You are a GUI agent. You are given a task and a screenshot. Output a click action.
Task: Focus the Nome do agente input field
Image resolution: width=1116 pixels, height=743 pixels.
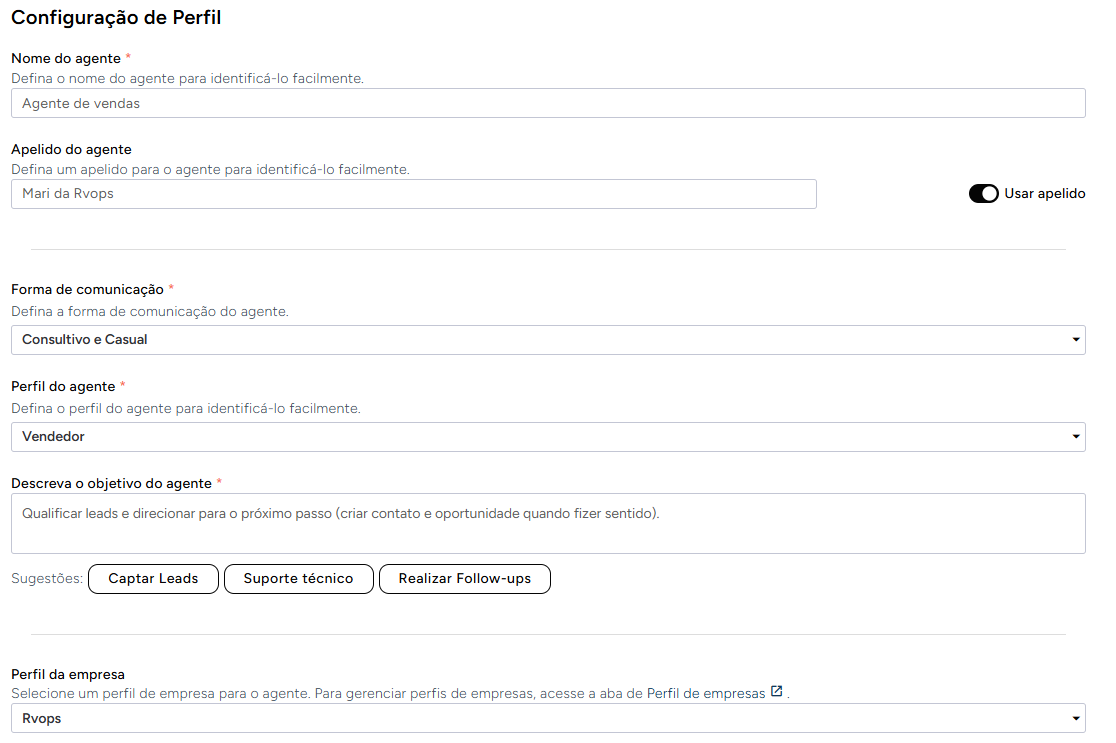click(548, 103)
